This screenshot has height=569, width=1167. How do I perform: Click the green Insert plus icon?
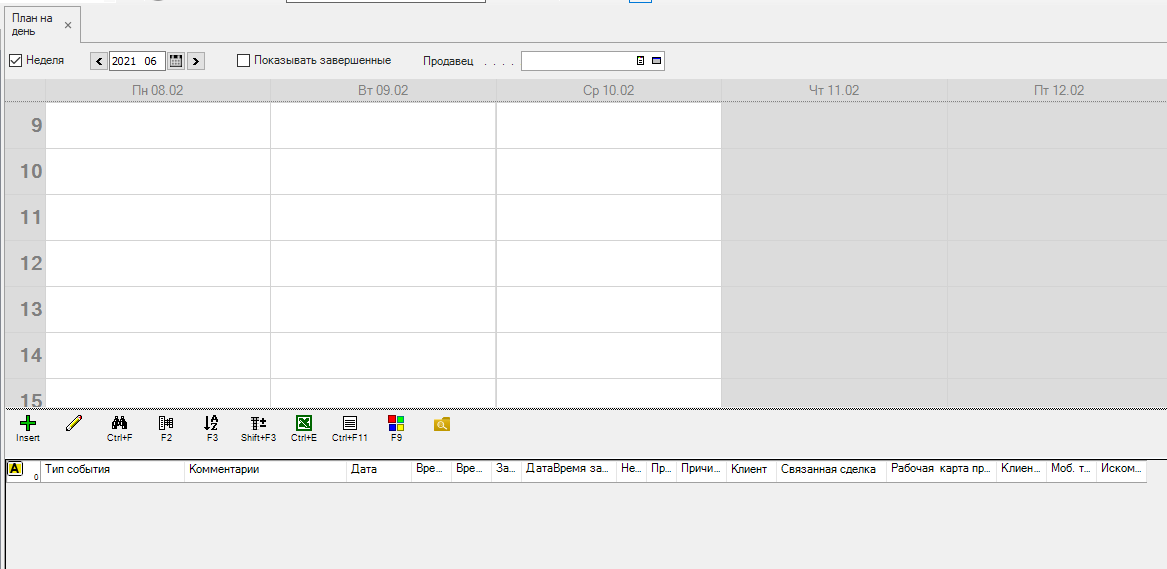(28, 424)
